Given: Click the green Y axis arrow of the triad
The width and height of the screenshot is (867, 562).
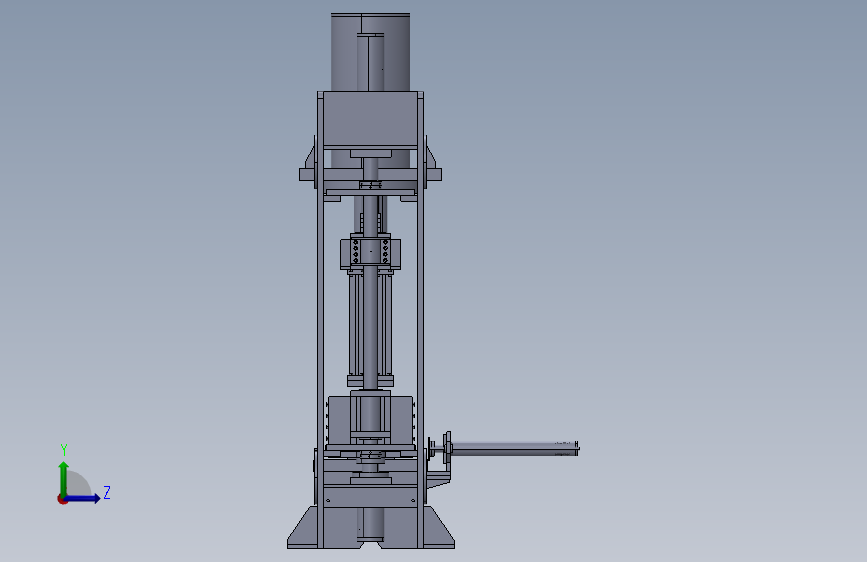Looking at the screenshot, I should click(64, 479).
